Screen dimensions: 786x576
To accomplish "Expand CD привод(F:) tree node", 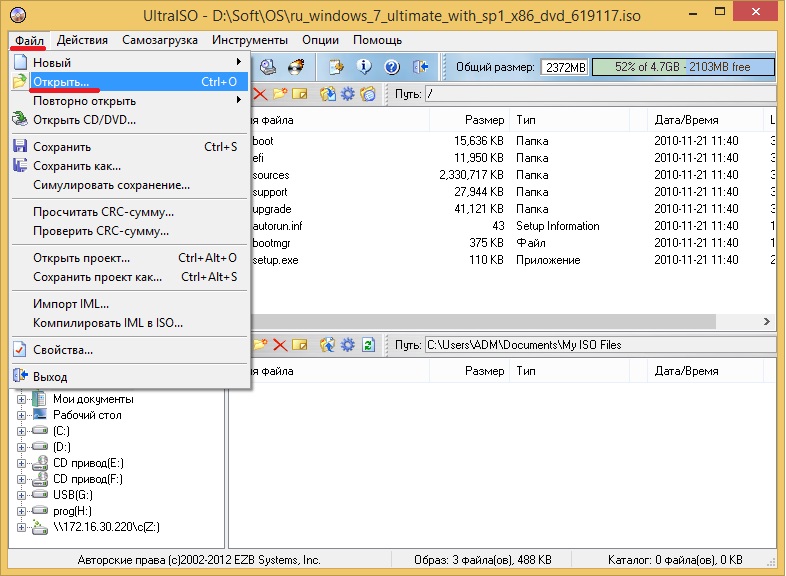I will 21,479.
